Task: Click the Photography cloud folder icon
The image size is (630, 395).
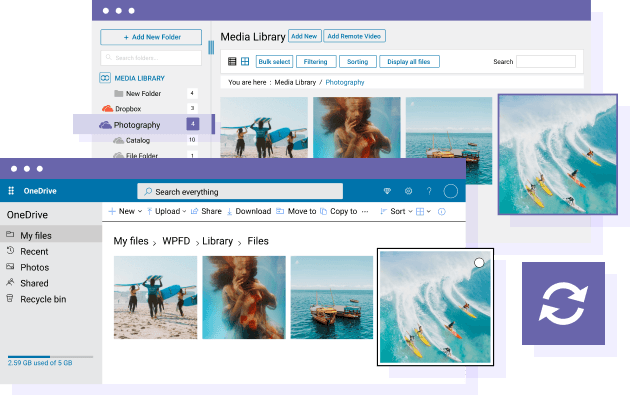Action: [x=105, y=125]
